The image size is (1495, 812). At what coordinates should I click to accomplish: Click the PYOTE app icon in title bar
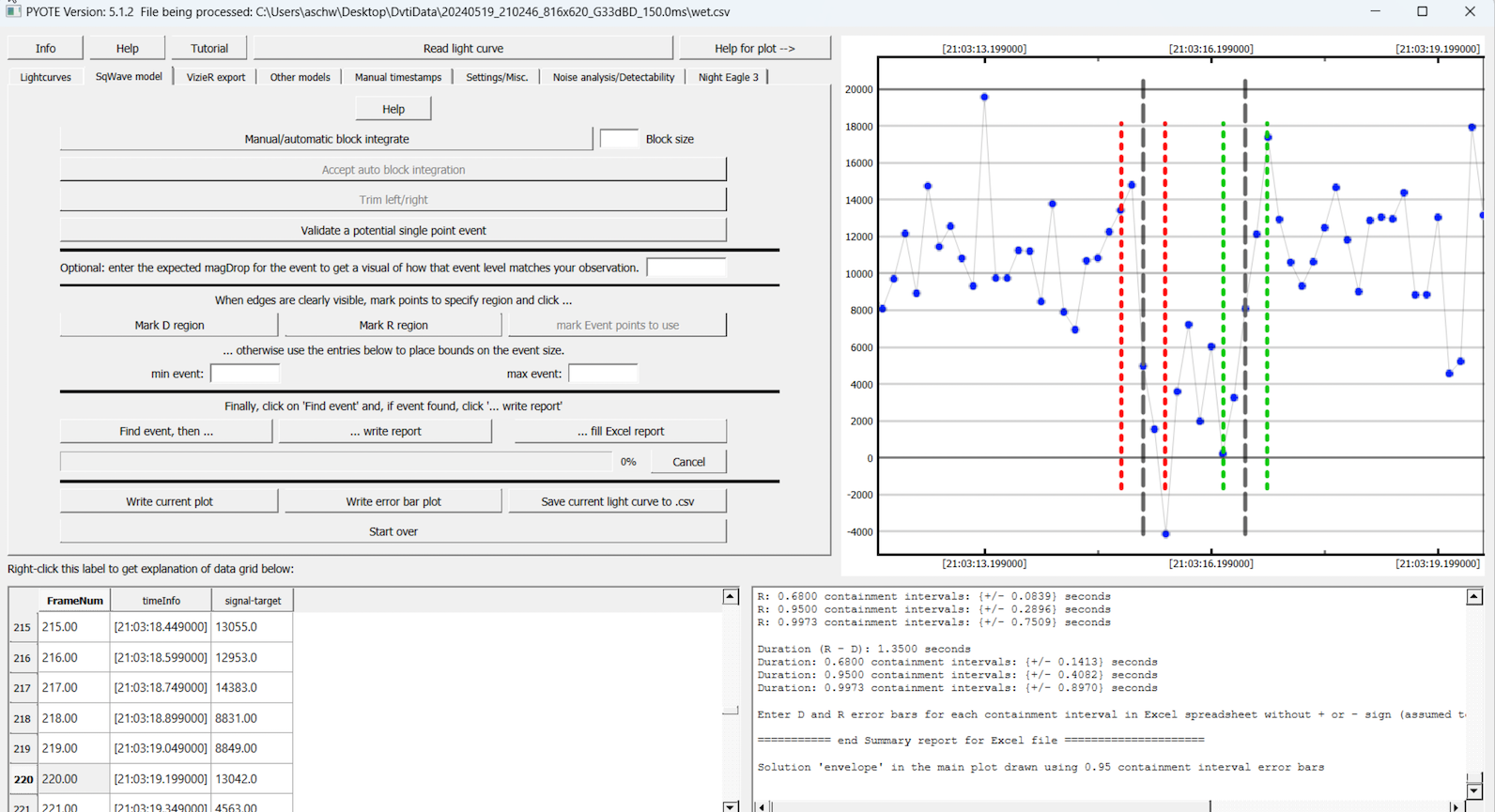tap(12, 11)
